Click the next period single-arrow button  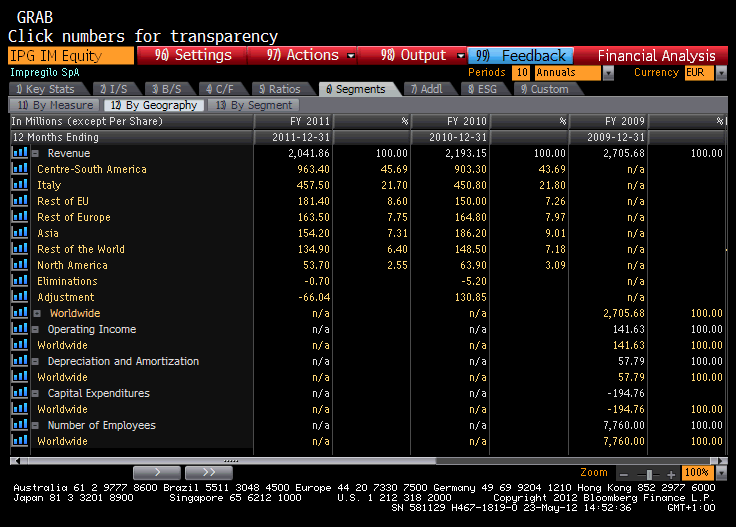(157, 472)
